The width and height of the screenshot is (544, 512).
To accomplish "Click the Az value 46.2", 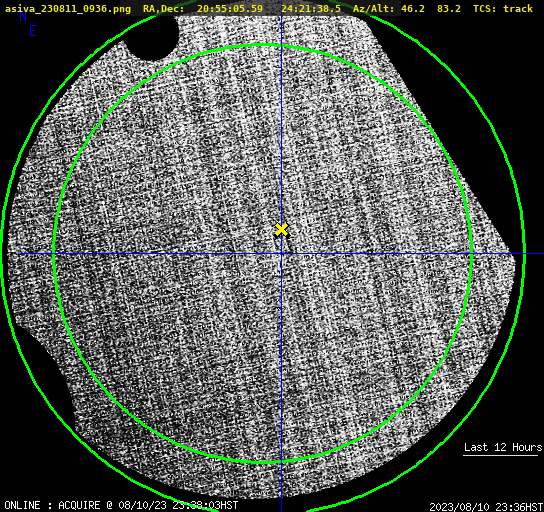I will pos(413,8).
